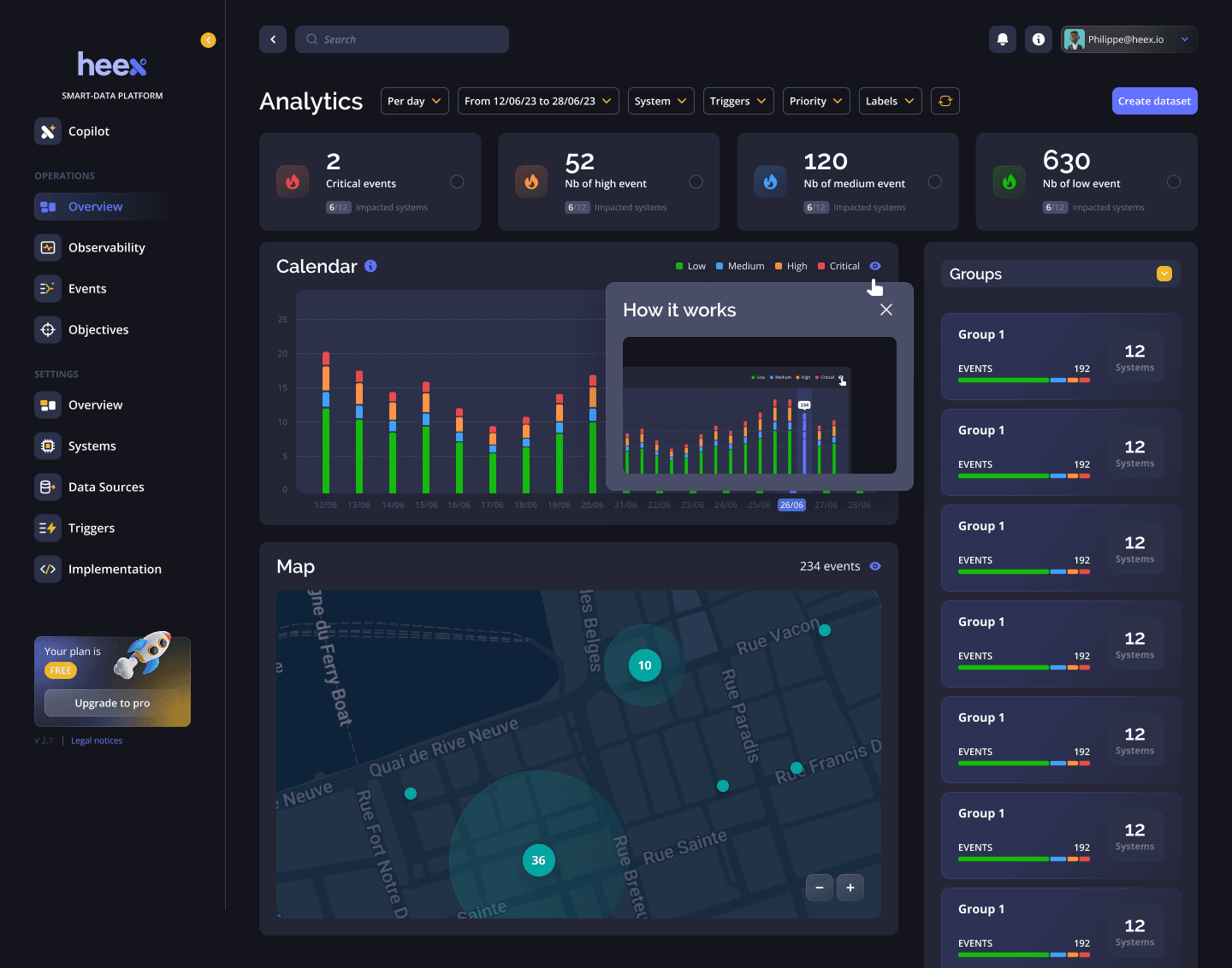Click the low event green flame icon
This screenshot has width=1232, height=968.
(1009, 181)
